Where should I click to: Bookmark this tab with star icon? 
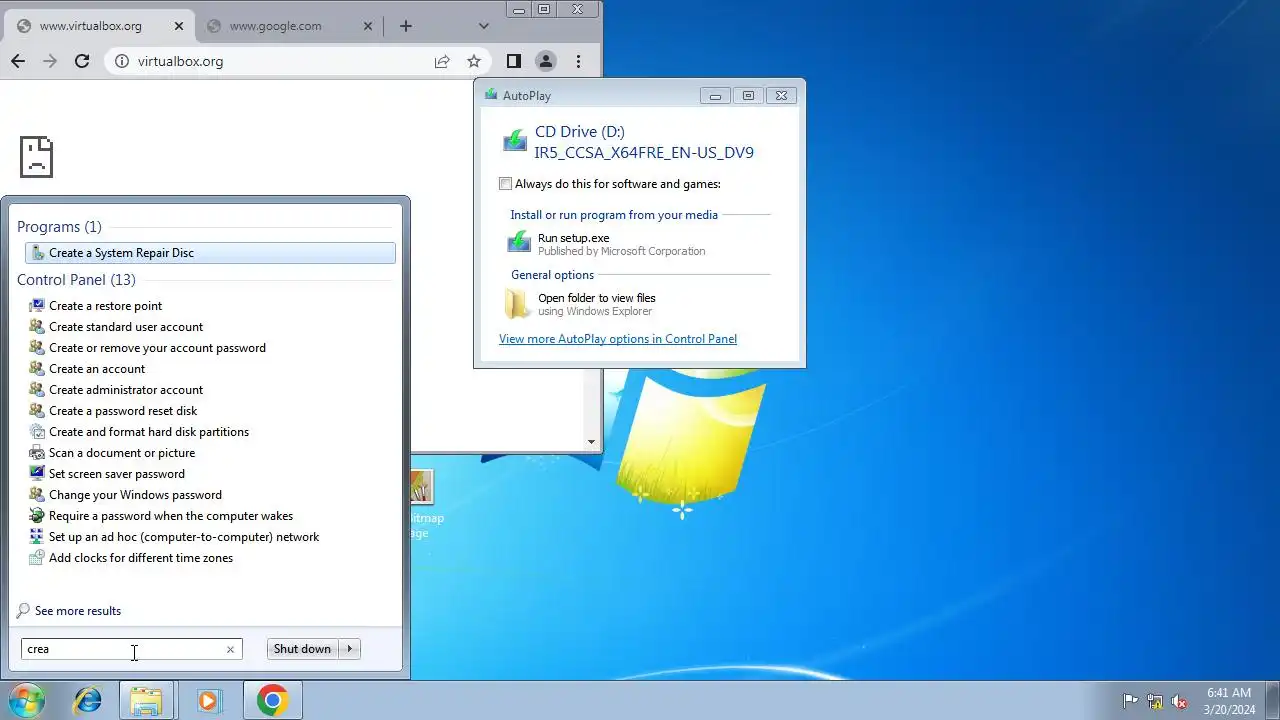click(x=474, y=61)
